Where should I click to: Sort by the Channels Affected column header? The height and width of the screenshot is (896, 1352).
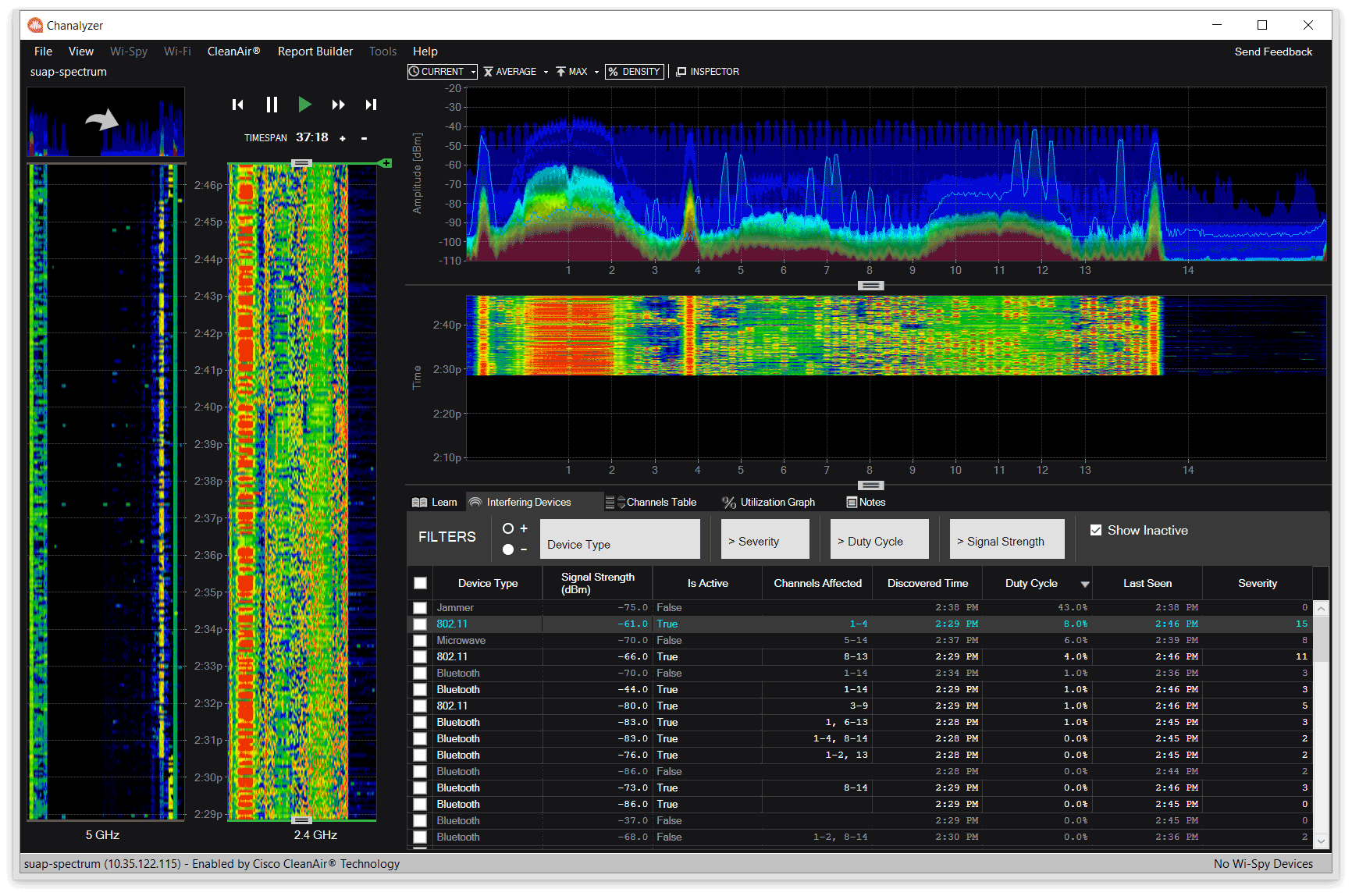pos(817,583)
